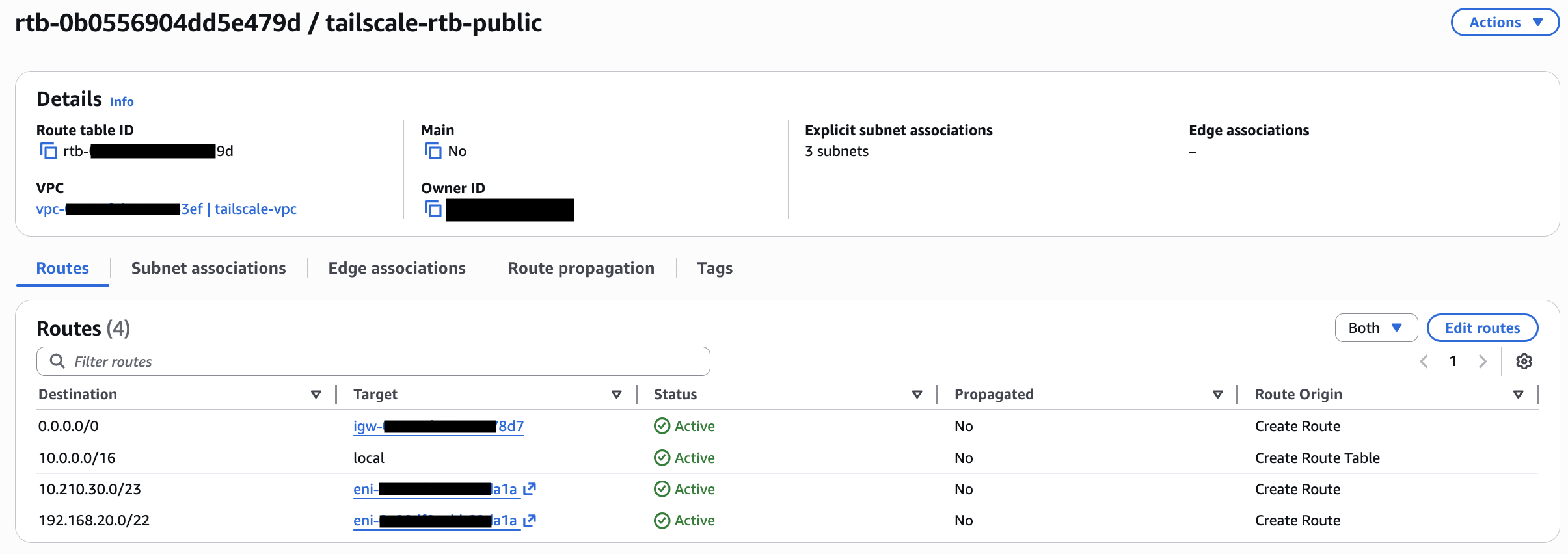
Task: Open the Route propagation tab
Action: pos(581,269)
